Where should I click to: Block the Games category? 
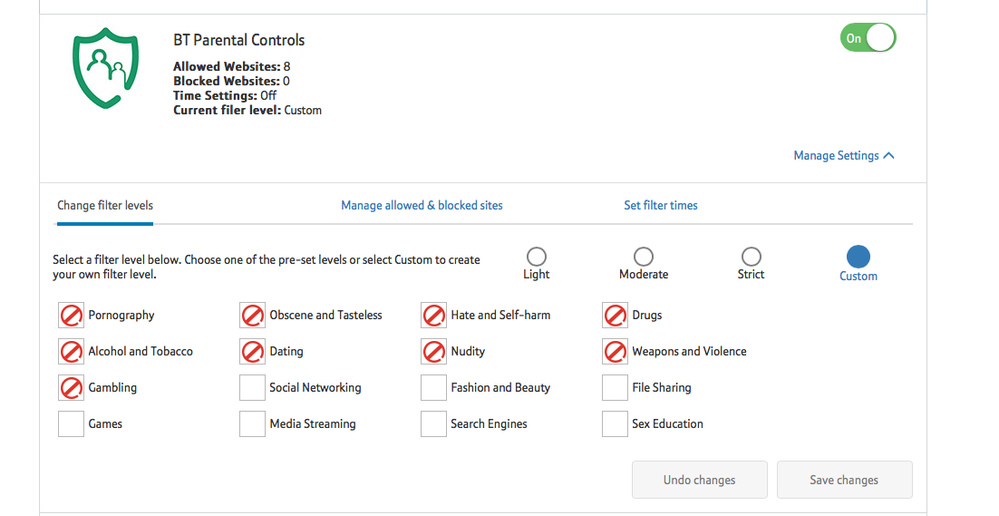pos(71,424)
